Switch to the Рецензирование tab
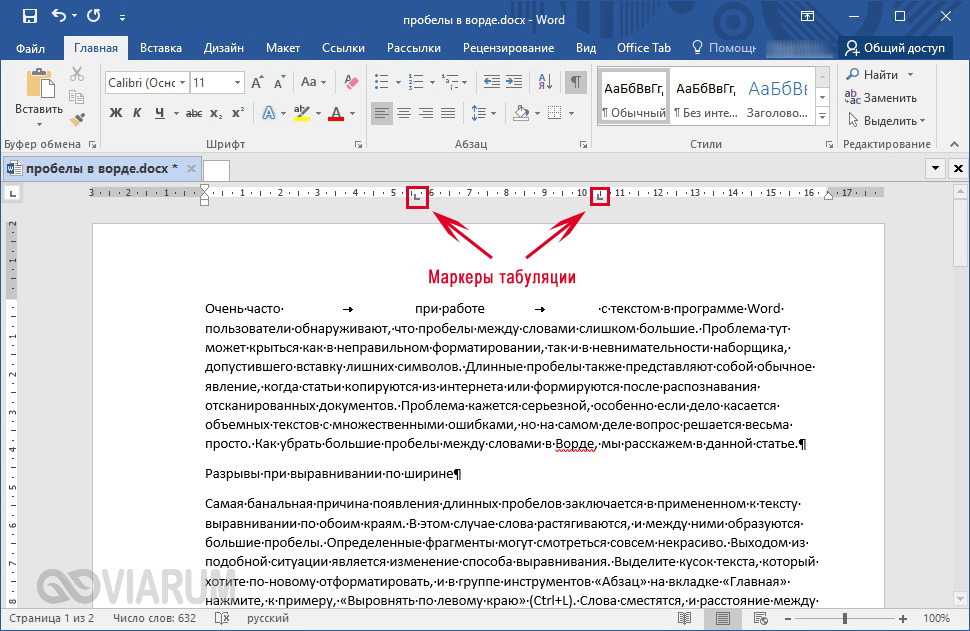Viewport: 970px width, 631px height. coord(509,48)
